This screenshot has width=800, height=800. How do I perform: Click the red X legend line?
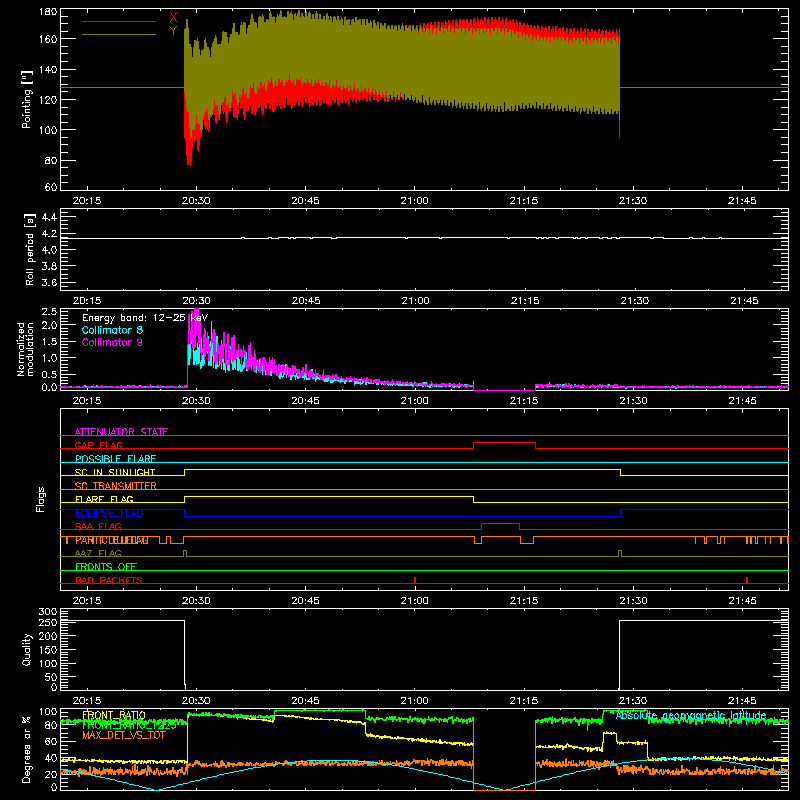click(119, 21)
